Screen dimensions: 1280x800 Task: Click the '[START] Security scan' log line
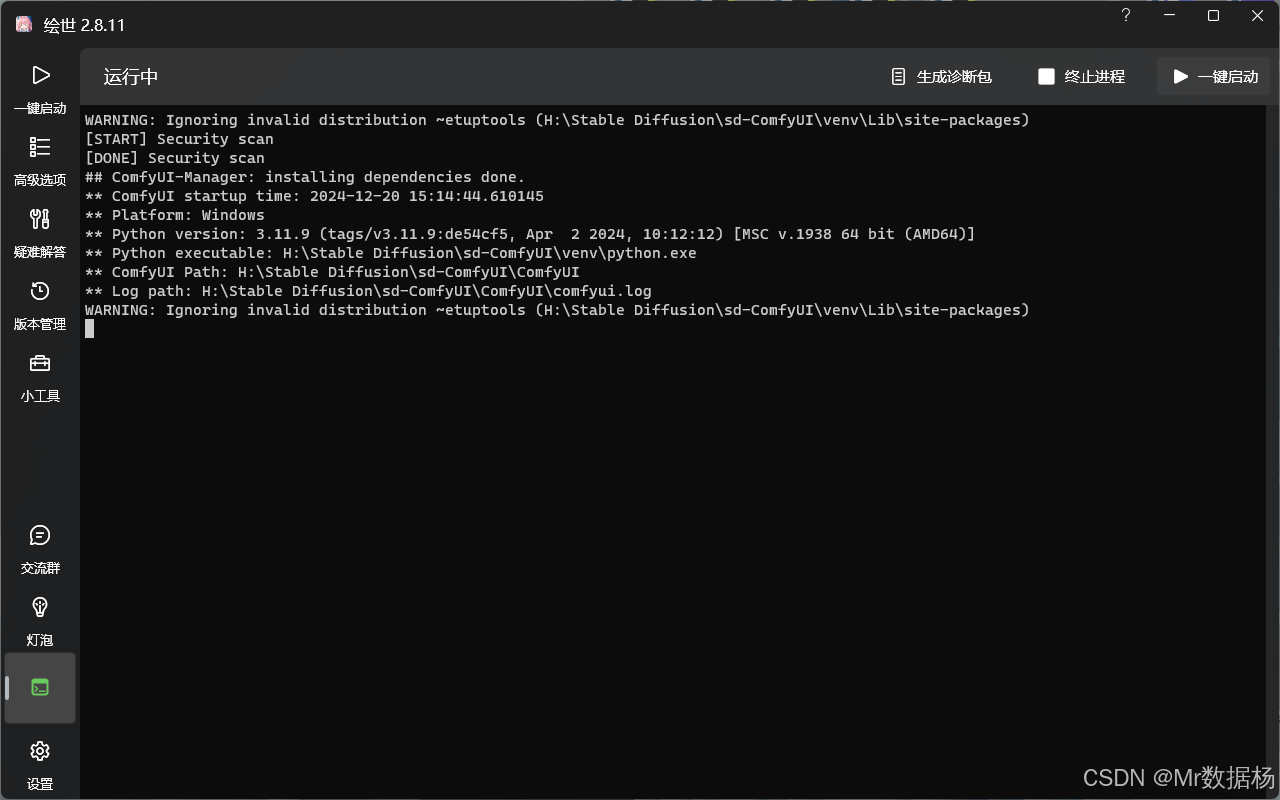pos(179,139)
